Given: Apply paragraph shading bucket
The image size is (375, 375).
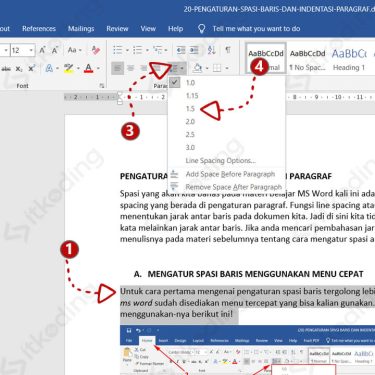Looking at the screenshot, I should (197, 68).
